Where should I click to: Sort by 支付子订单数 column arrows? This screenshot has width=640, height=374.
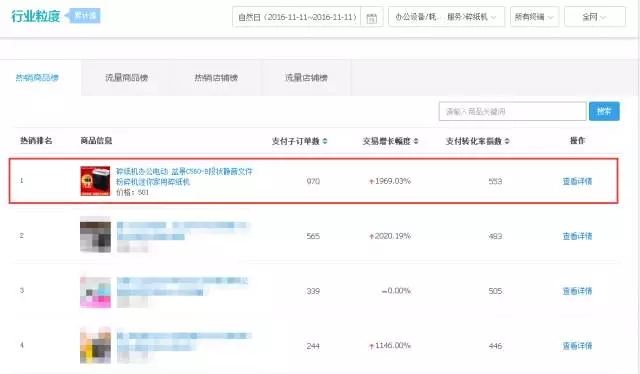point(325,141)
